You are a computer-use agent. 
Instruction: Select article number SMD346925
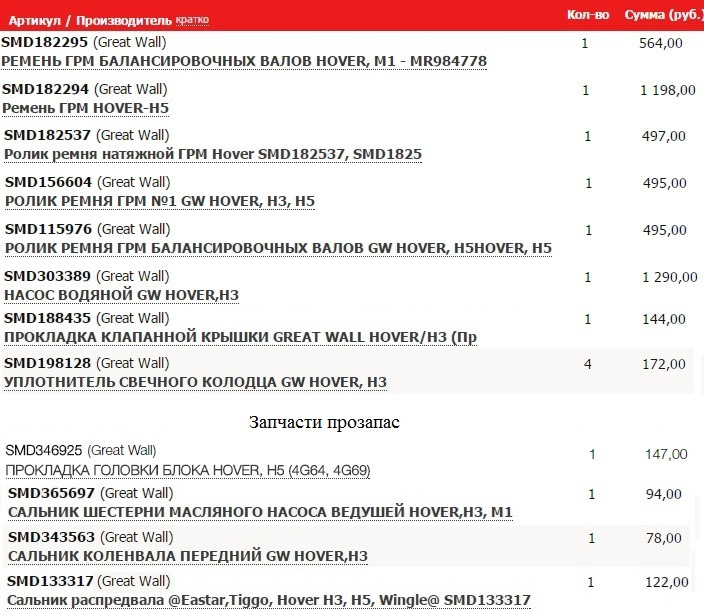pos(44,450)
